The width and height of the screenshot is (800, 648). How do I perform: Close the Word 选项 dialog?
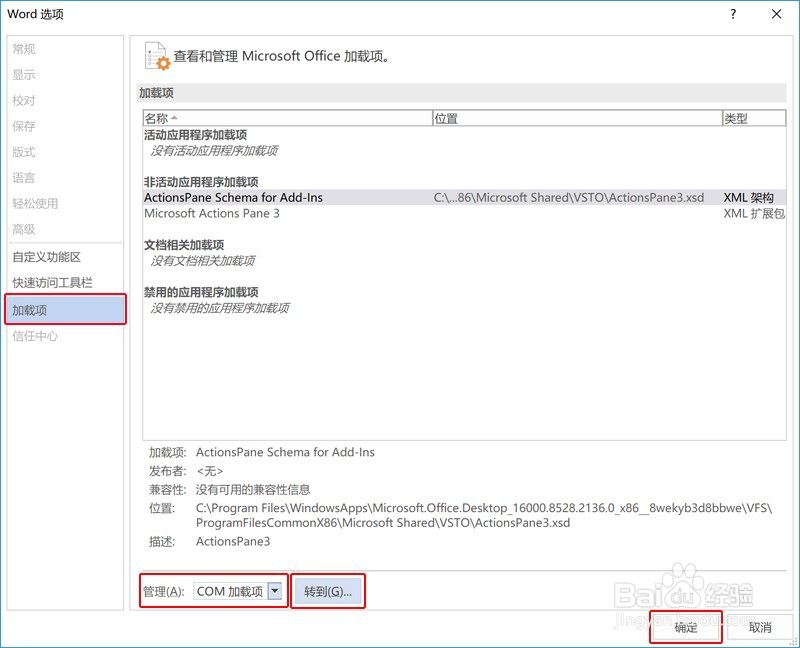pos(777,14)
